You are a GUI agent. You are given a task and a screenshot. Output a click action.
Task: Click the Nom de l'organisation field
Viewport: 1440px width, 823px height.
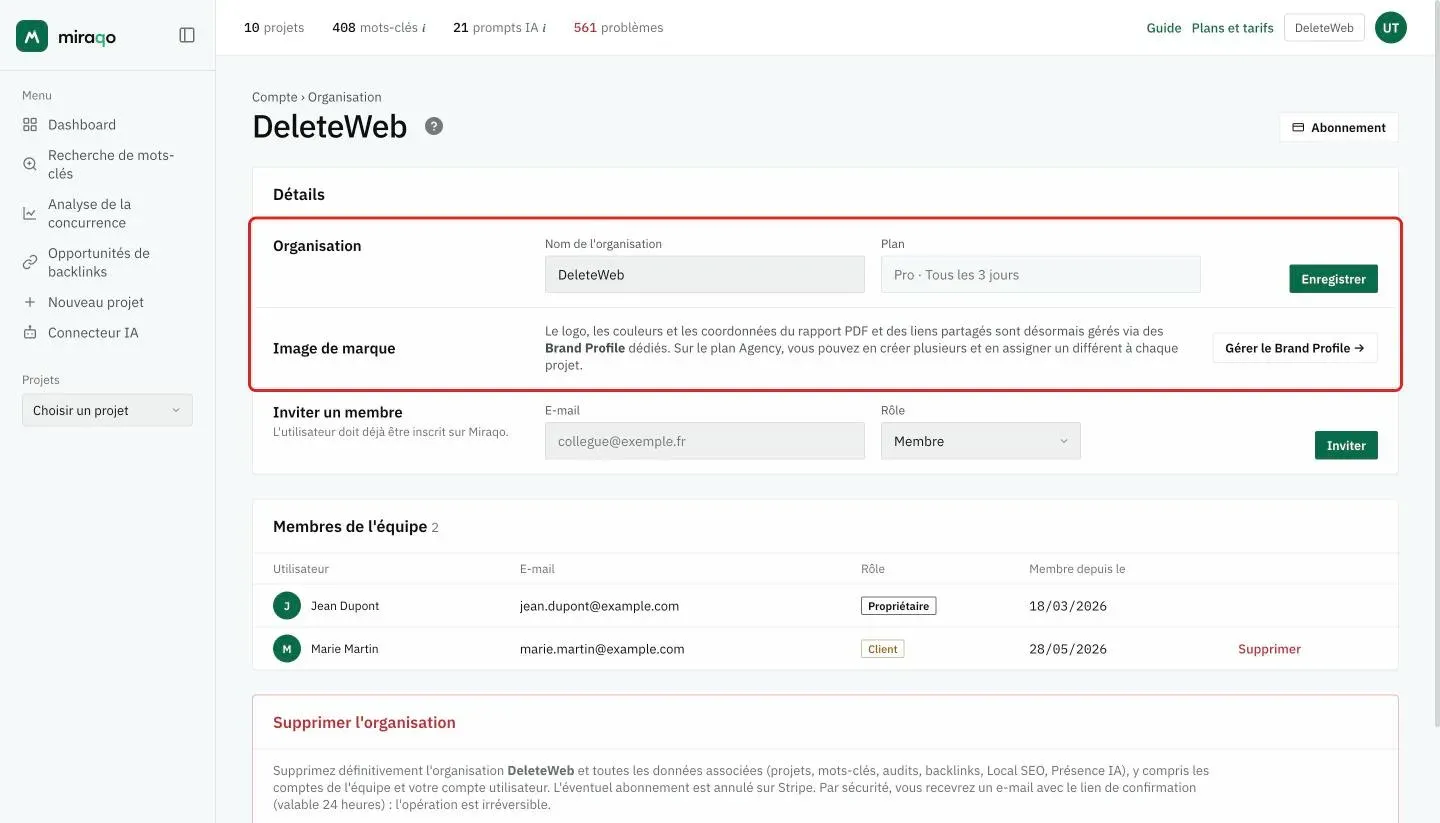coord(705,274)
